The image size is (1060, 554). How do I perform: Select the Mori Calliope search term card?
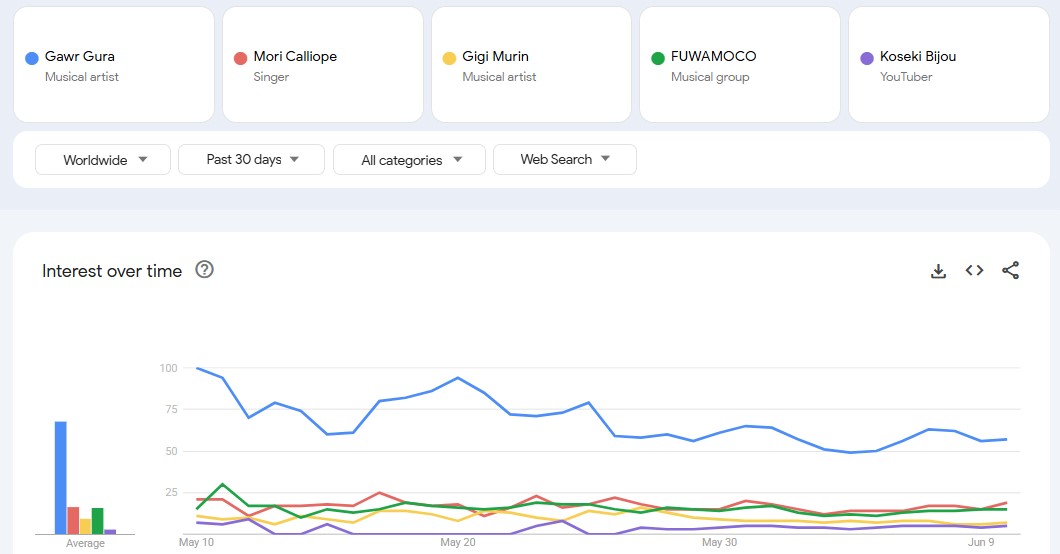(322, 65)
